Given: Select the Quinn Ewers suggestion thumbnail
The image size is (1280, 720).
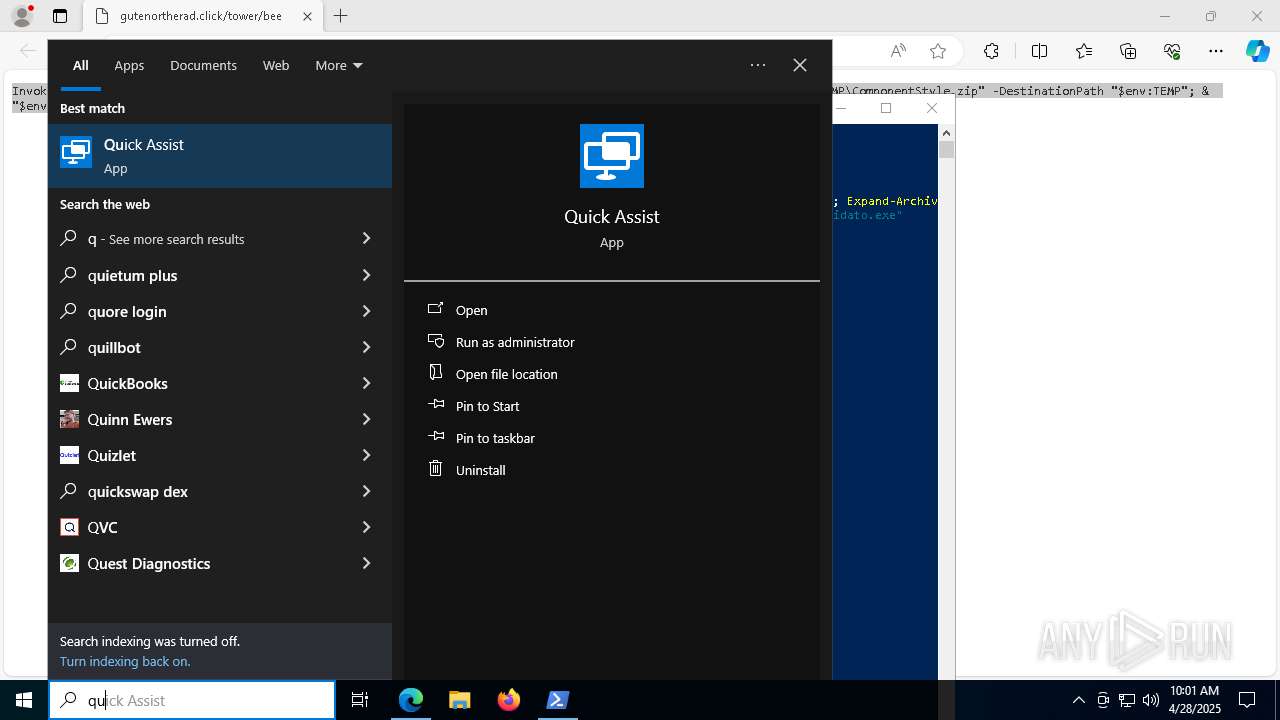Looking at the screenshot, I should click(69, 419).
